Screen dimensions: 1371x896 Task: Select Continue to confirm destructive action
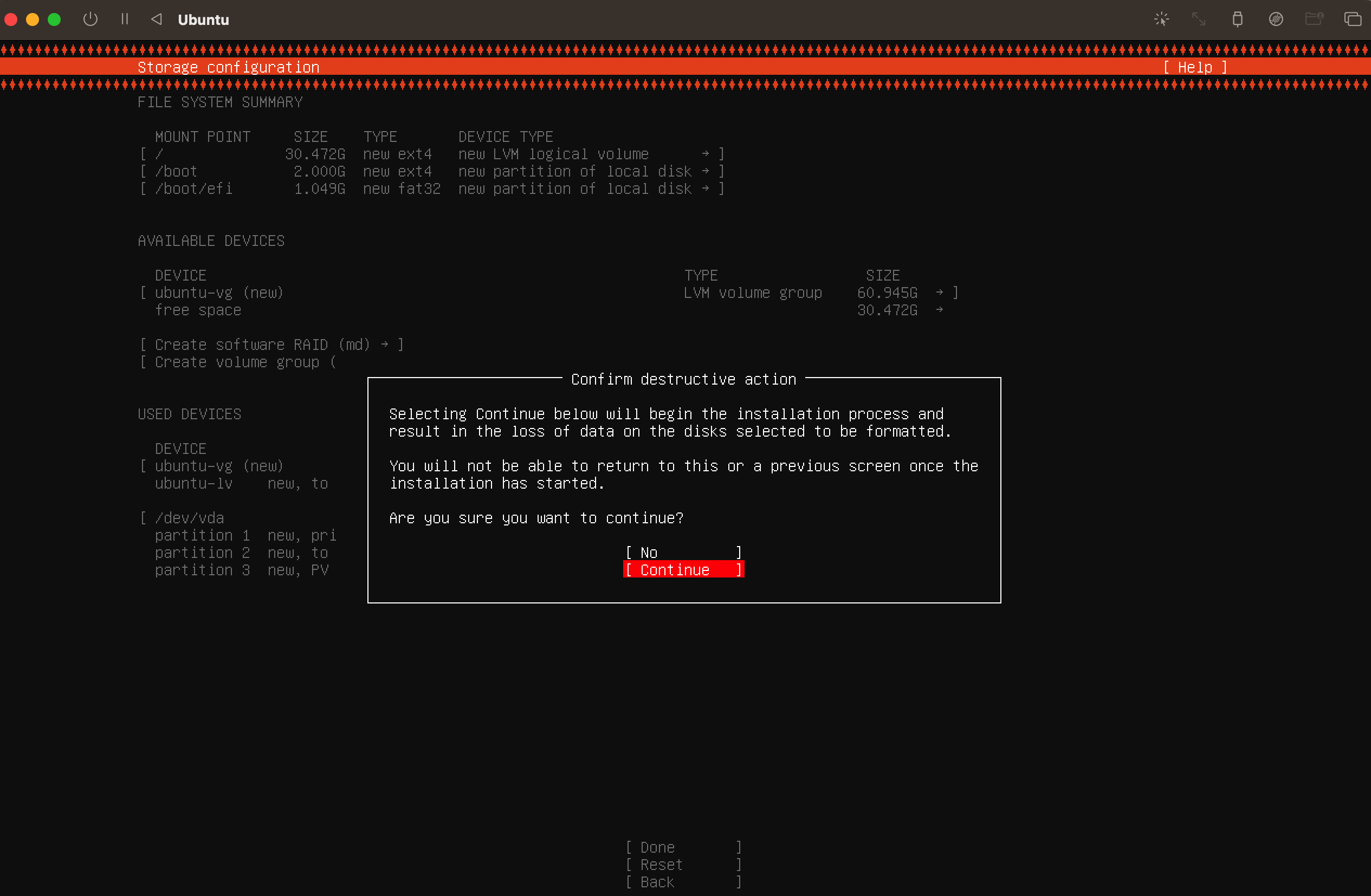click(683, 569)
